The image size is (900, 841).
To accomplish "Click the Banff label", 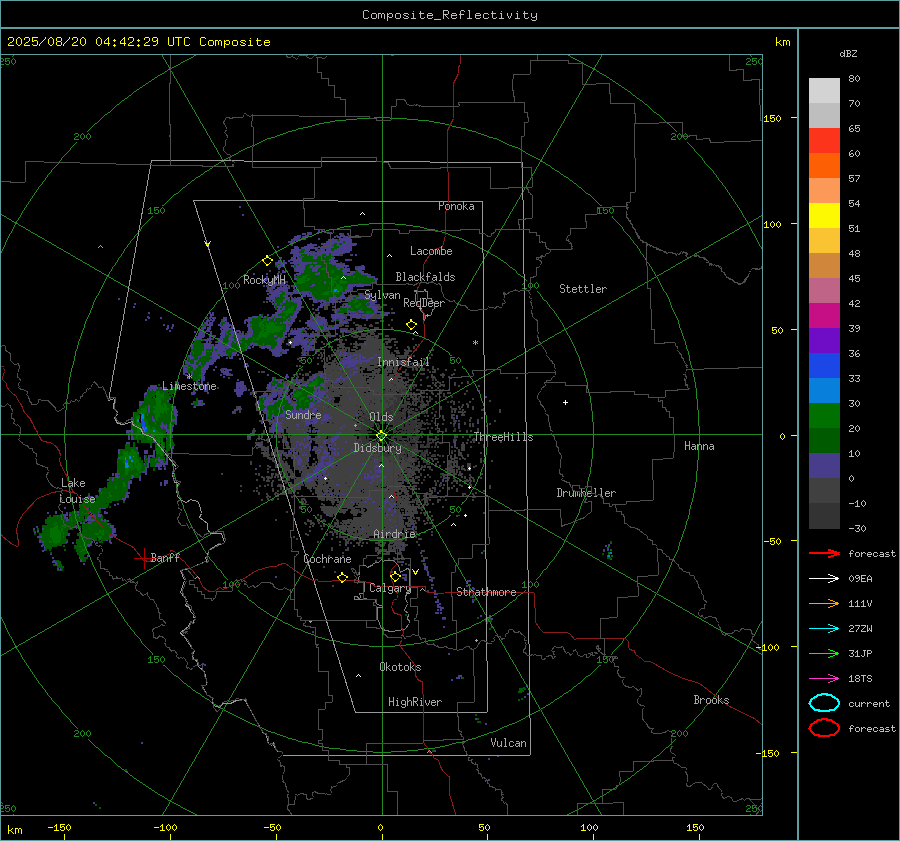I will click(x=165, y=557).
